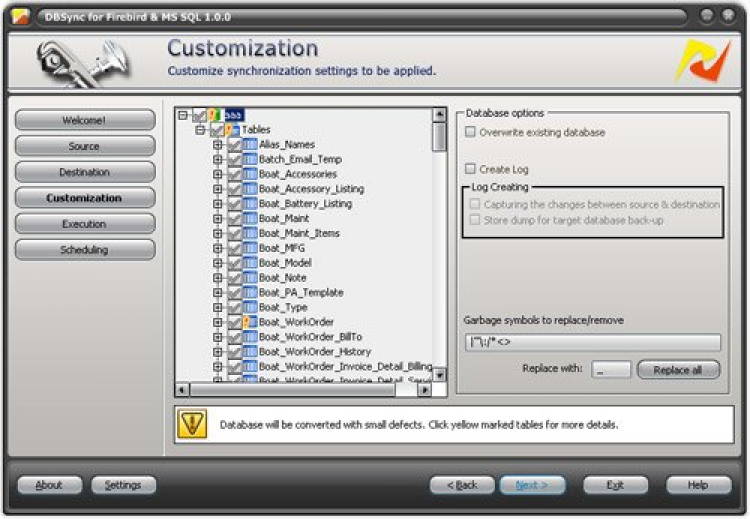Click the Batch_Email_Temp table icon
The width and height of the screenshot is (750, 519).
250,159
